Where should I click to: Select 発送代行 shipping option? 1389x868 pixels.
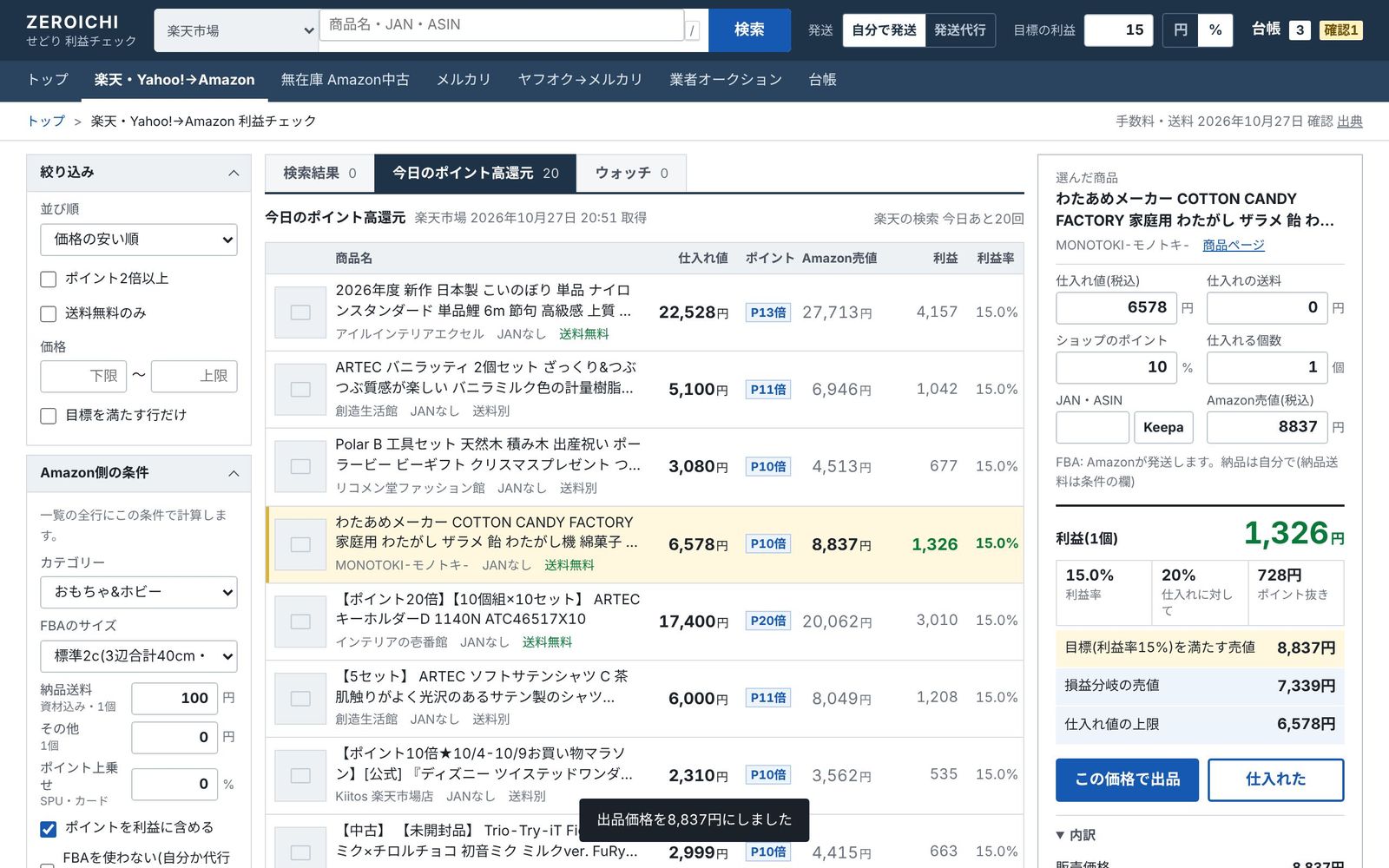960,30
